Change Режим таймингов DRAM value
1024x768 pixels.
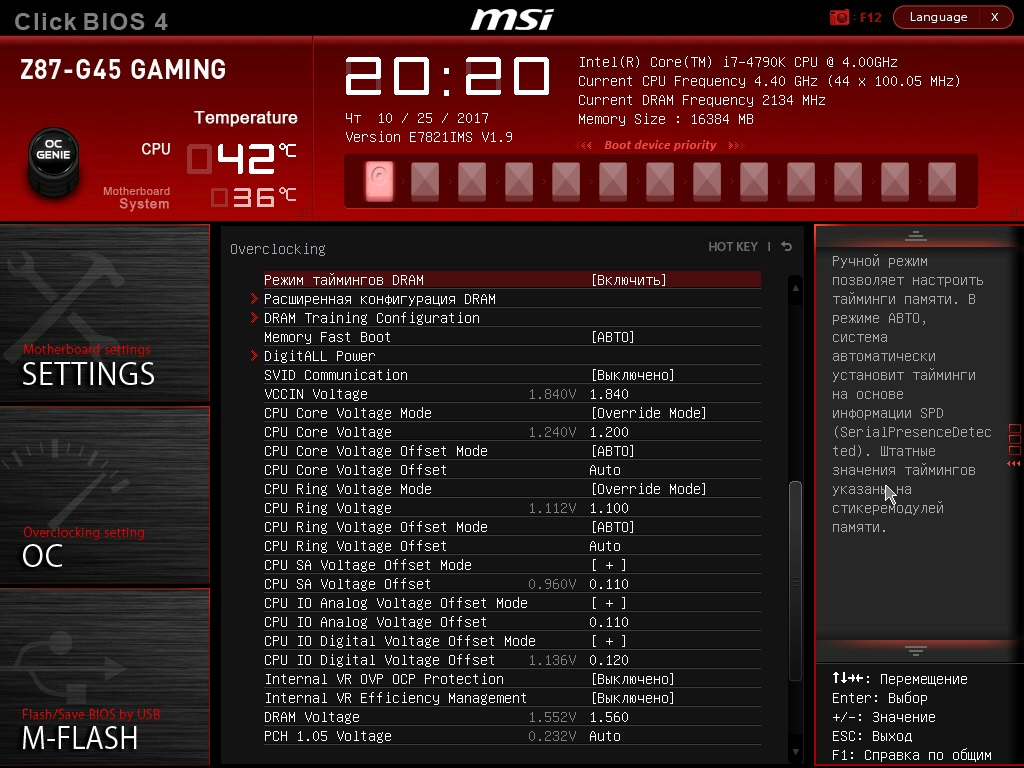point(628,280)
